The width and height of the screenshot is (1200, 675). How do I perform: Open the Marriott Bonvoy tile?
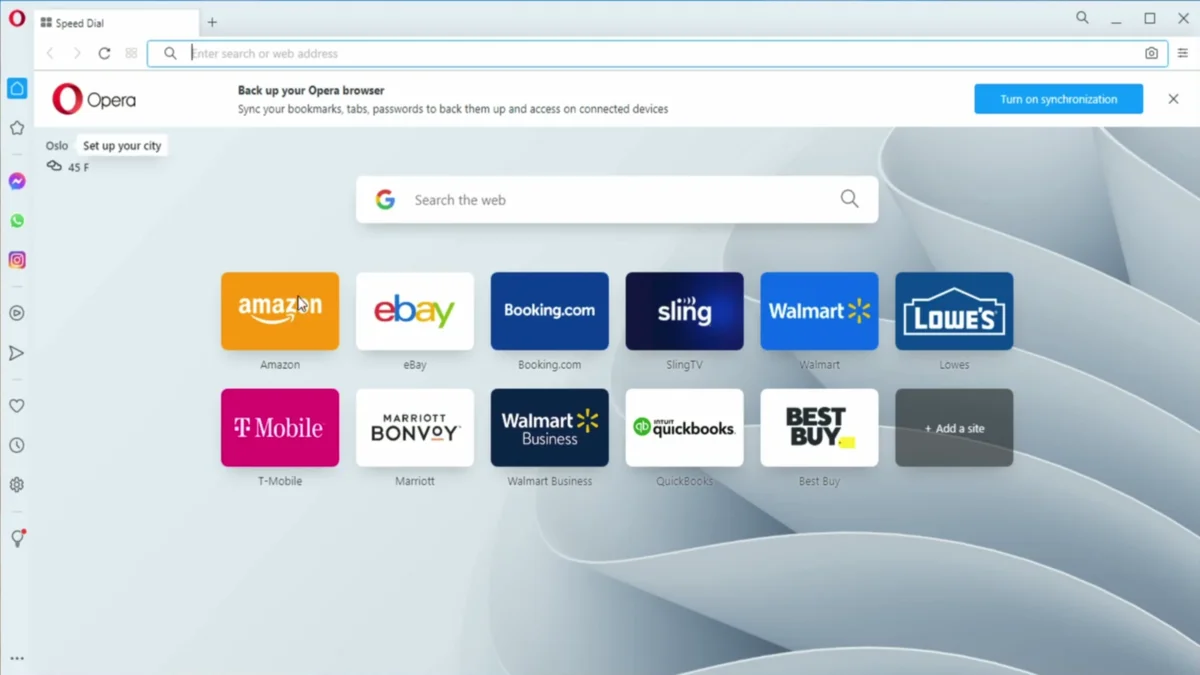(415, 428)
